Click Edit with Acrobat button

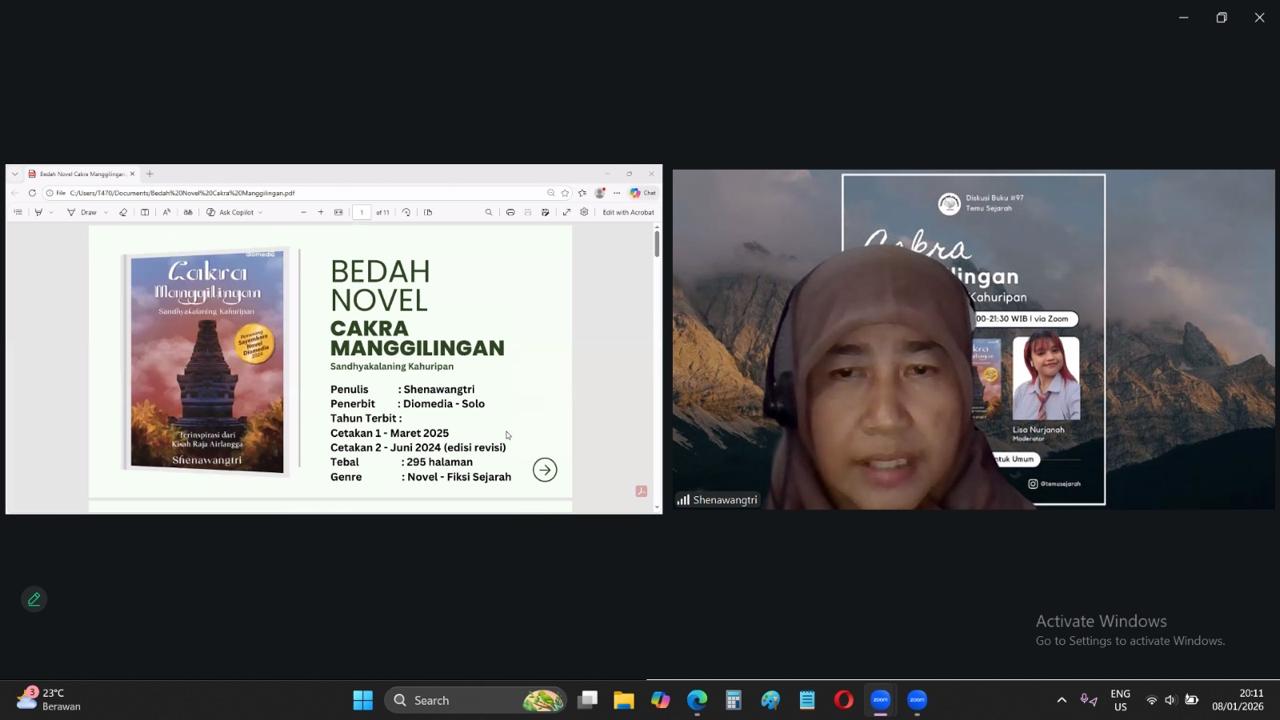coord(628,212)
